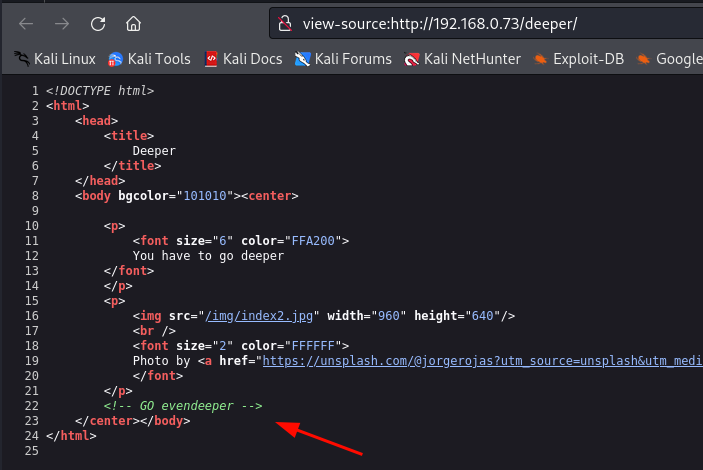703x470 pixels.
Task: Click the browser back arrow
Action: [x=26, y=24]
